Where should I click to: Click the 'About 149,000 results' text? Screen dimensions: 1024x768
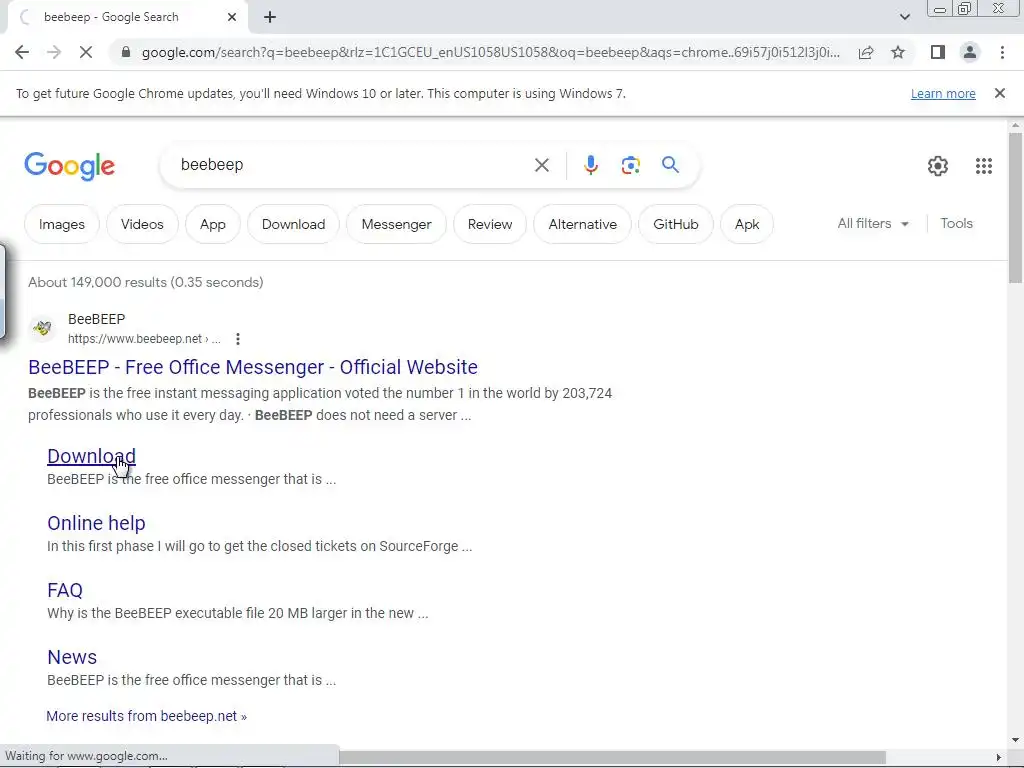(146, 282)
